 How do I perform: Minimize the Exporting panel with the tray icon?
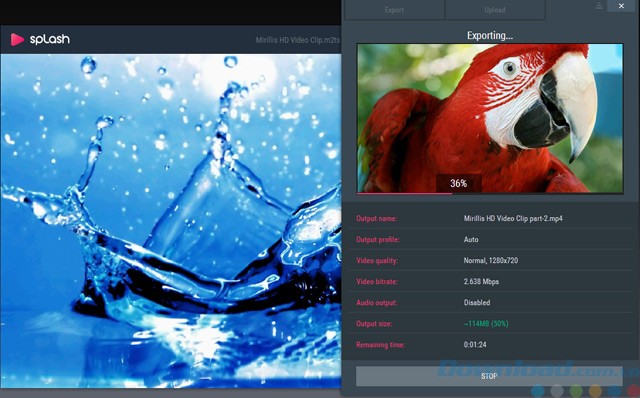coord(599,6)
